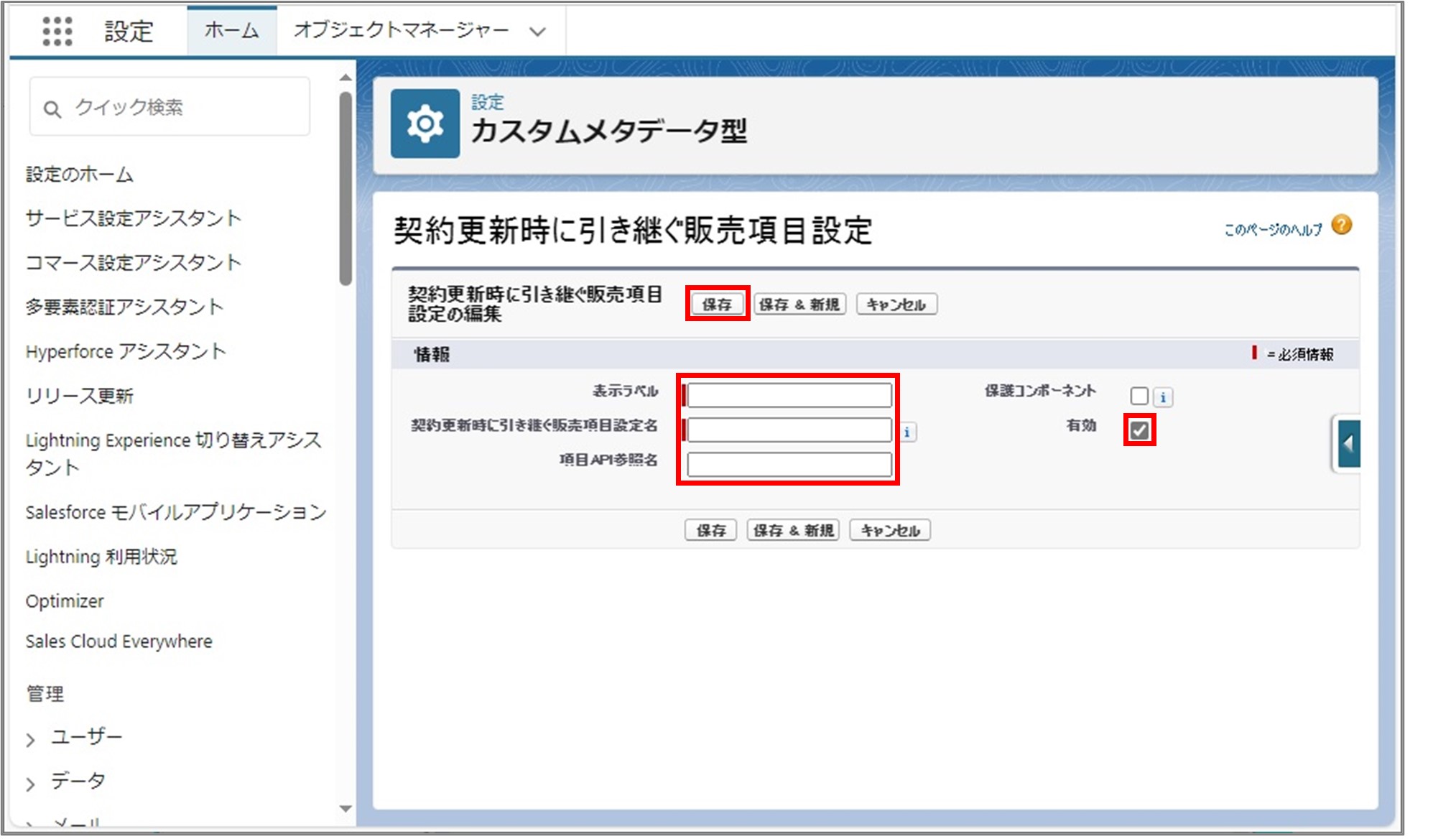Click the 保存 button at top
Viewport: 1456px width, 839px height.
pos(718,305)
